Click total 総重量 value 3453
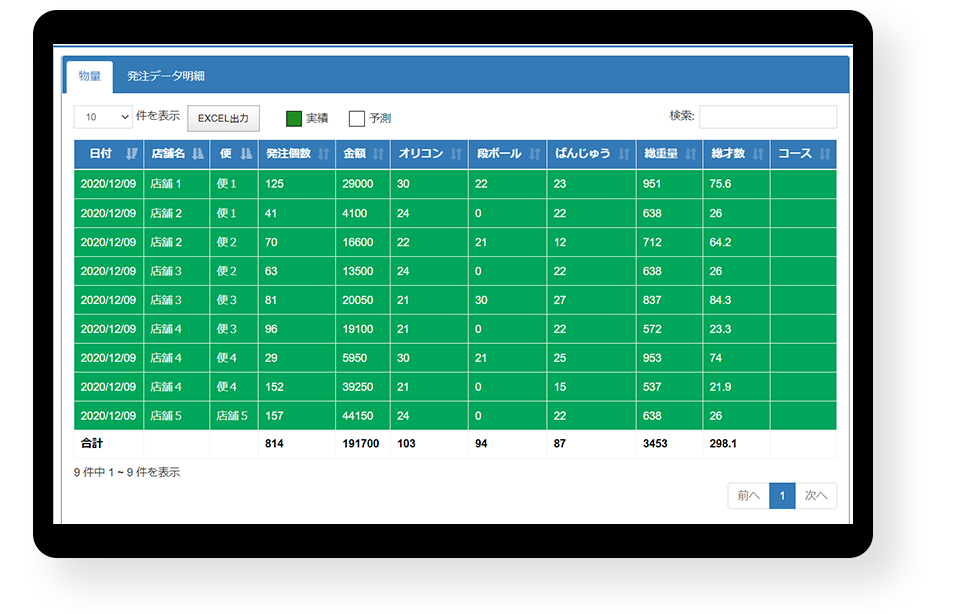The image size is (953, 614). click(x=655, y=444)
